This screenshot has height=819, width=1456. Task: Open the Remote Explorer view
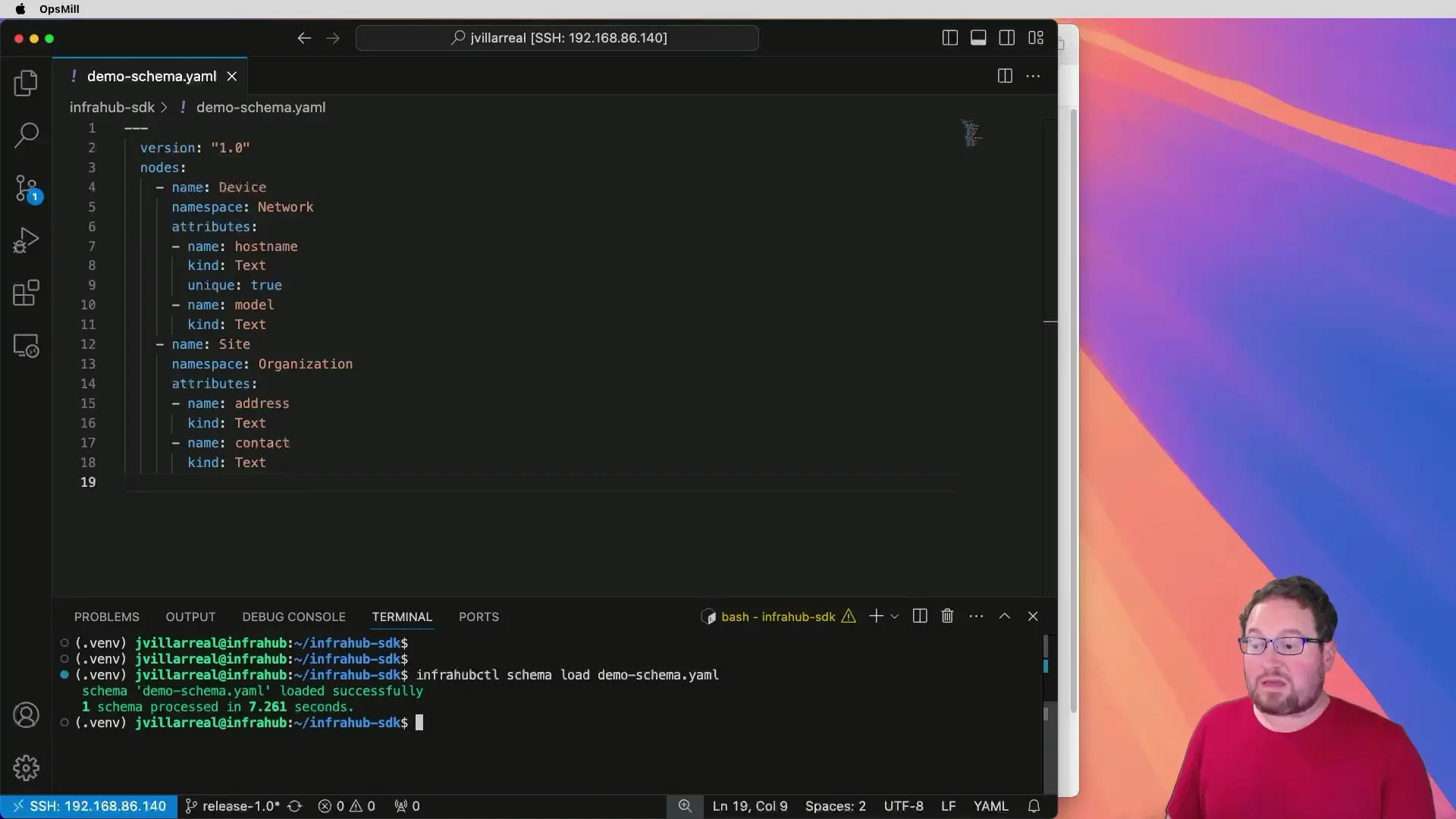(x=26, y=346)
